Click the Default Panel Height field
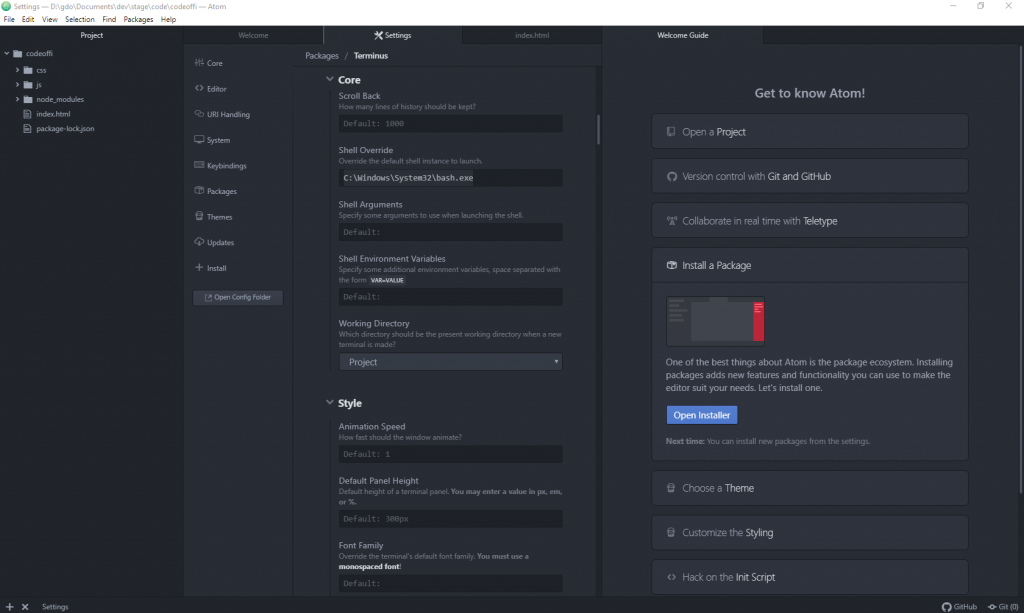Screen dimensions: 1024x613 (x=451, y=518)
